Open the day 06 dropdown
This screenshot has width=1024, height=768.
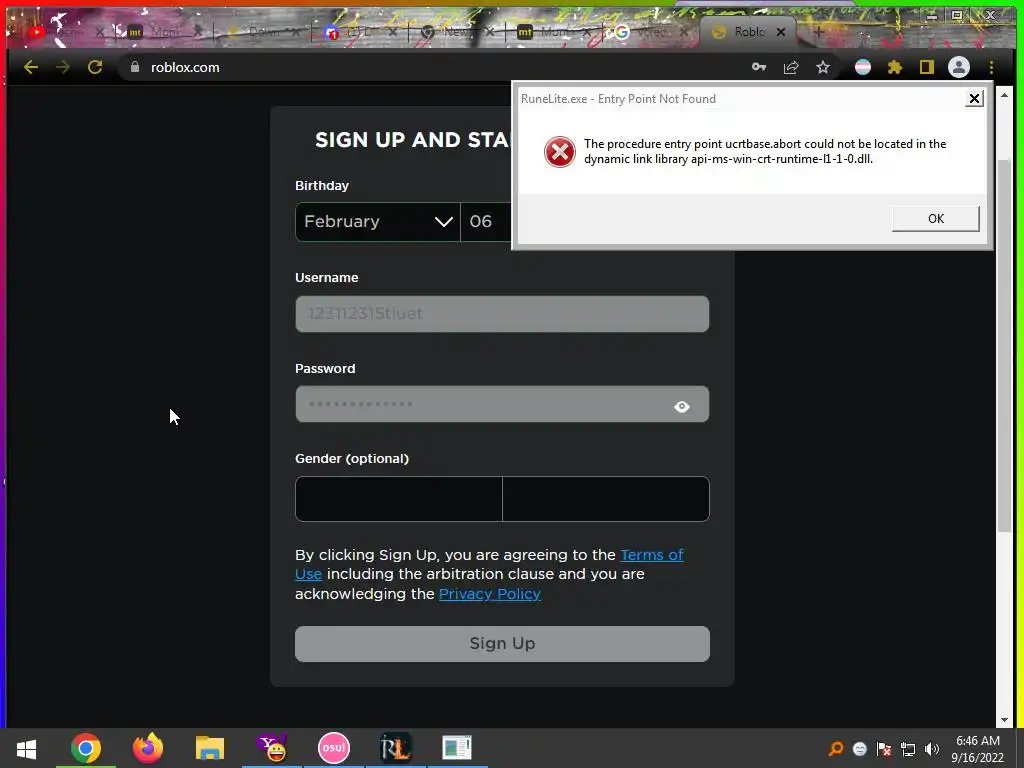pos(487,221)
